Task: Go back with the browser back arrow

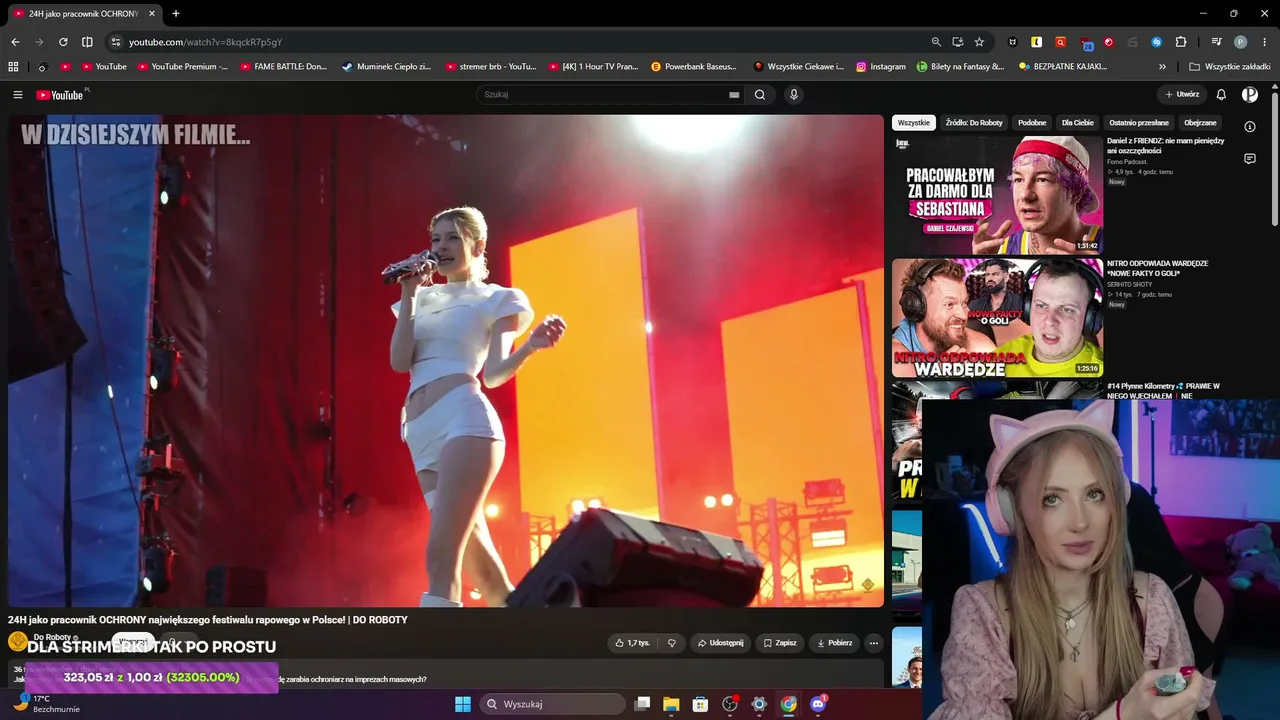Action: point(15,42)
